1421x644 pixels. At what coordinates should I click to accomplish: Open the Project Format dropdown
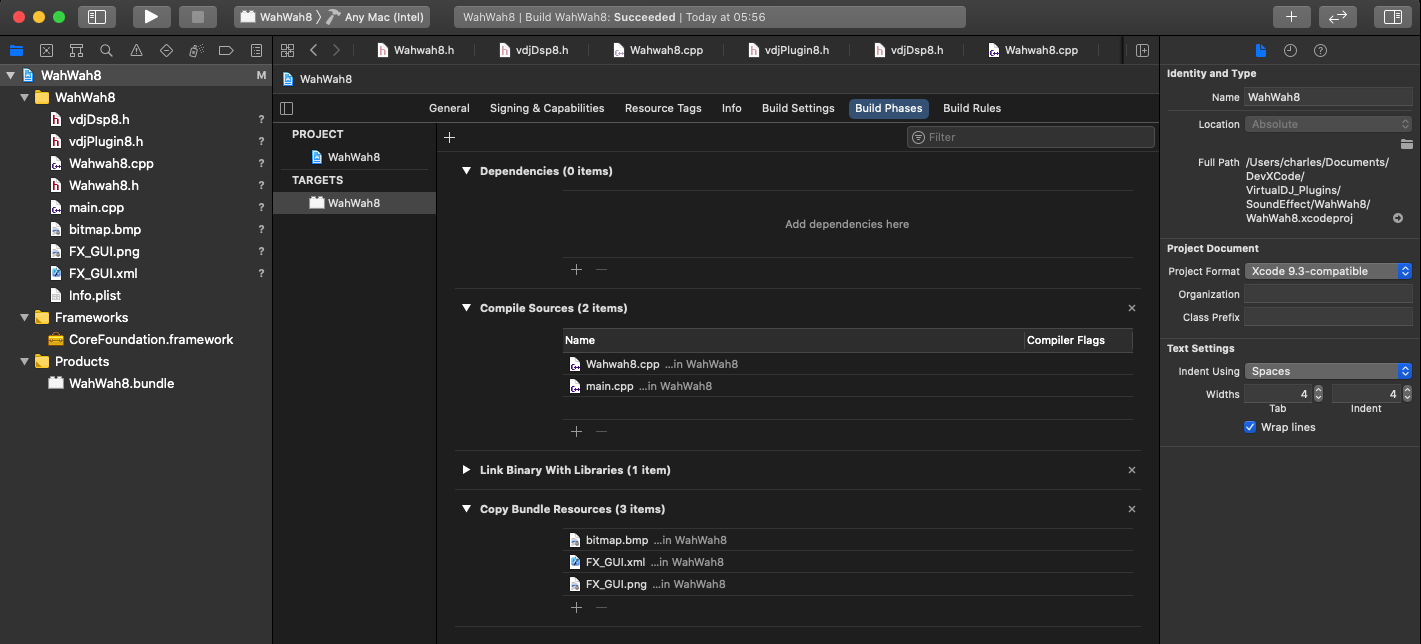[1328, 271]
